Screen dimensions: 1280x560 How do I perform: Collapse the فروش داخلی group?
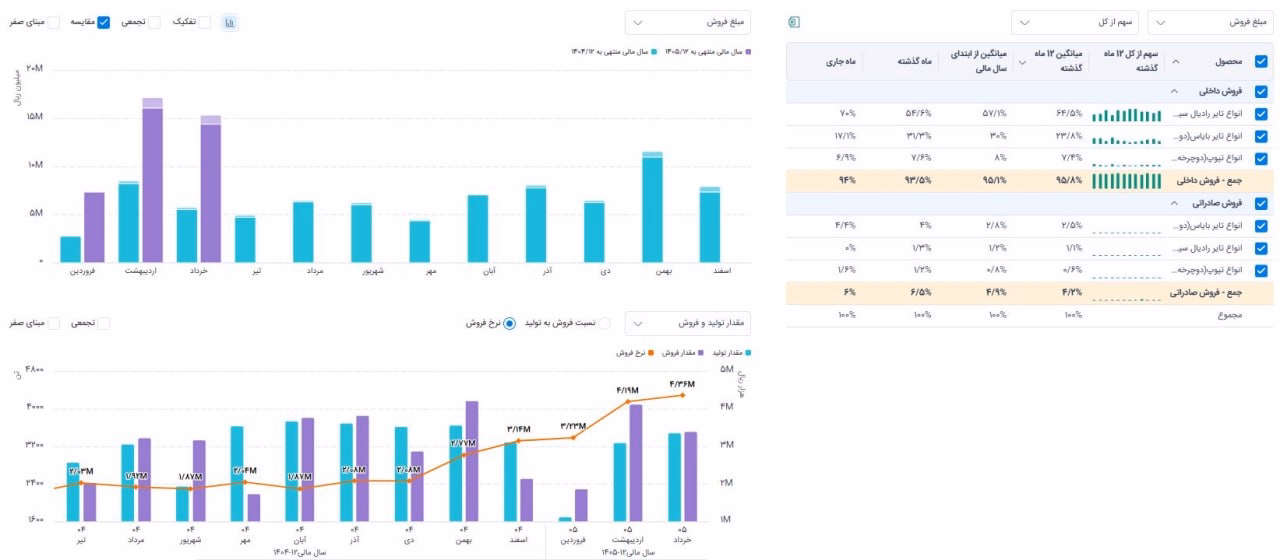1174,91
